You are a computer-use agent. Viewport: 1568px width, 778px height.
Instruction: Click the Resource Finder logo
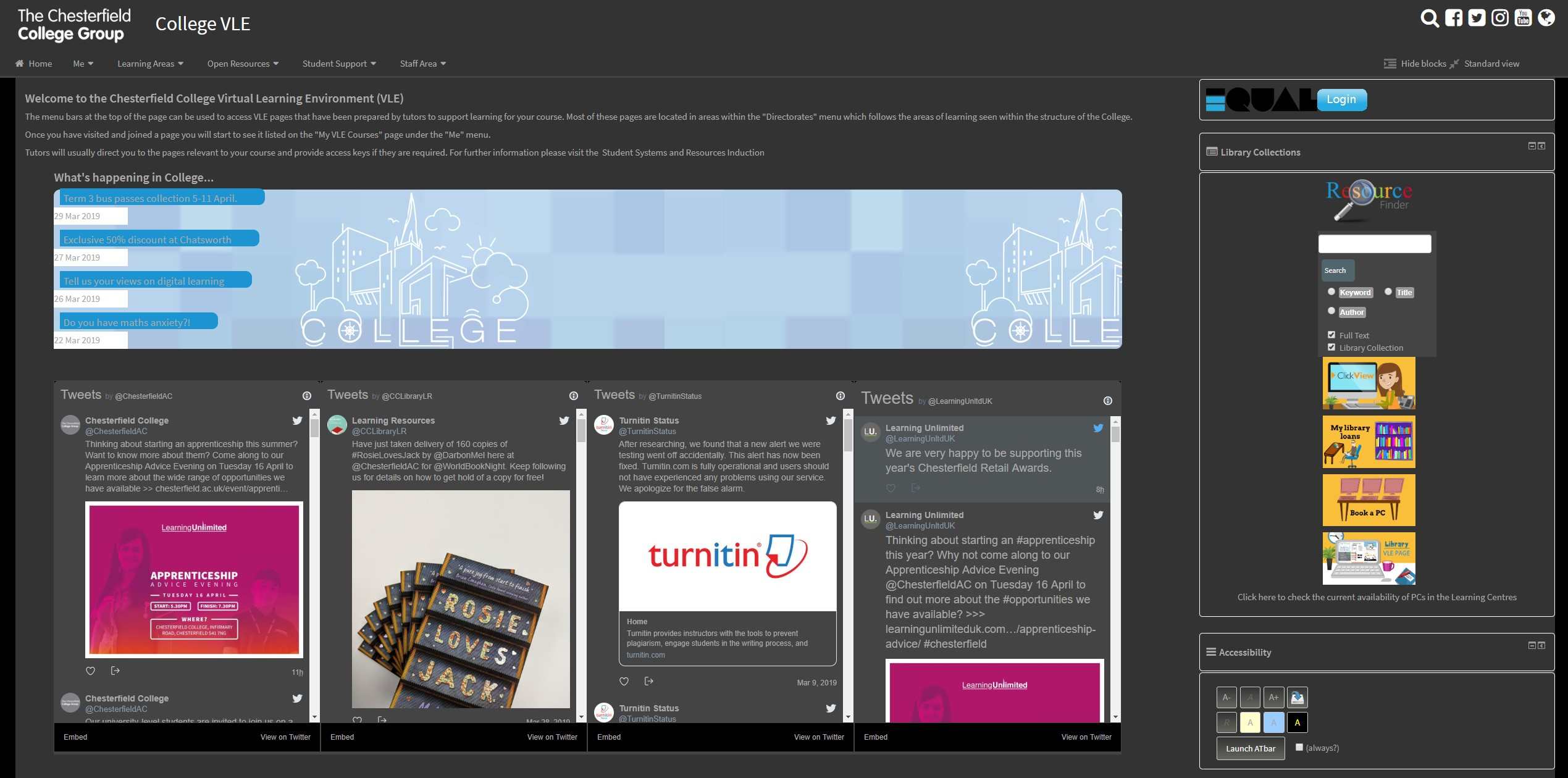coord(1369,200)
